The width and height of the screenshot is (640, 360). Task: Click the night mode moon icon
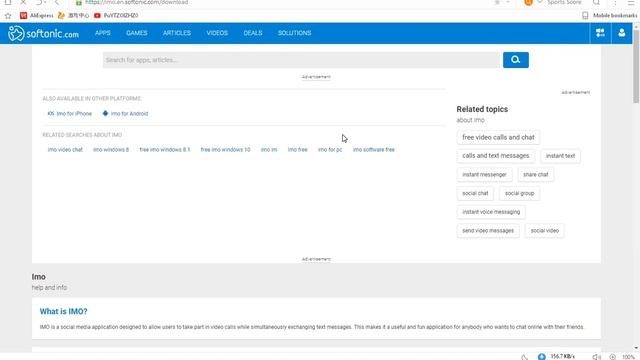[524, 357]
